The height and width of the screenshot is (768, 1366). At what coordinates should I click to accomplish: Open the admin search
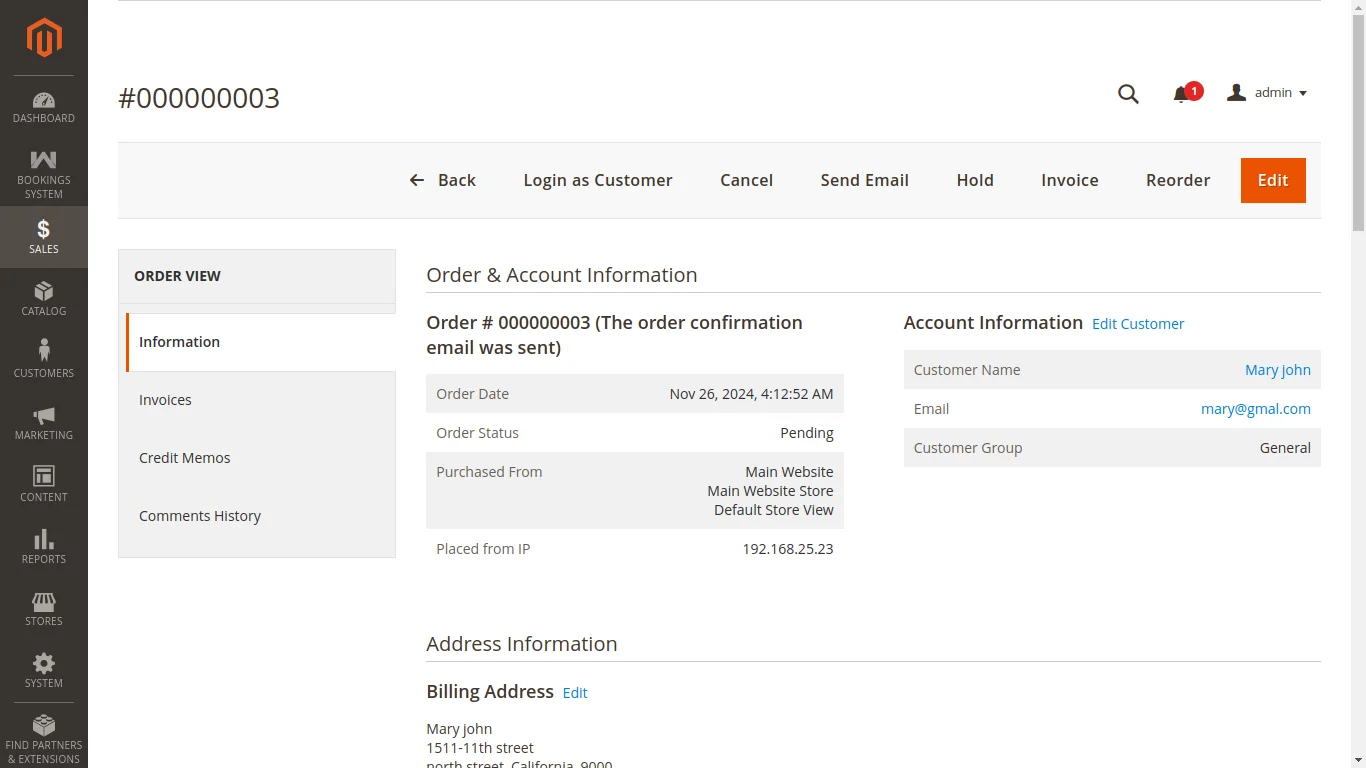[1128, 93]
